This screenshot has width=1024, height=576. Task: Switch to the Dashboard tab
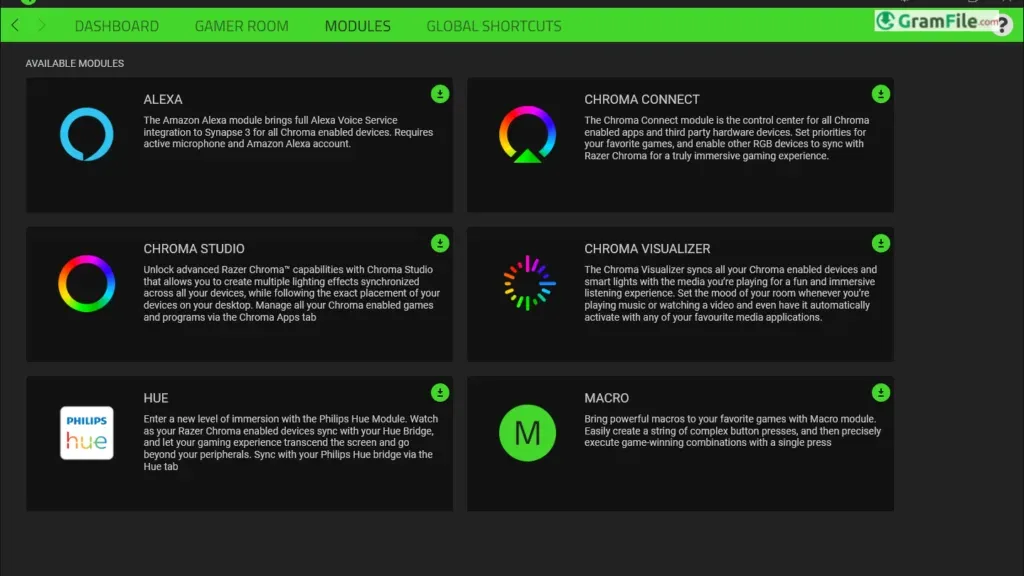pos(117,26)
